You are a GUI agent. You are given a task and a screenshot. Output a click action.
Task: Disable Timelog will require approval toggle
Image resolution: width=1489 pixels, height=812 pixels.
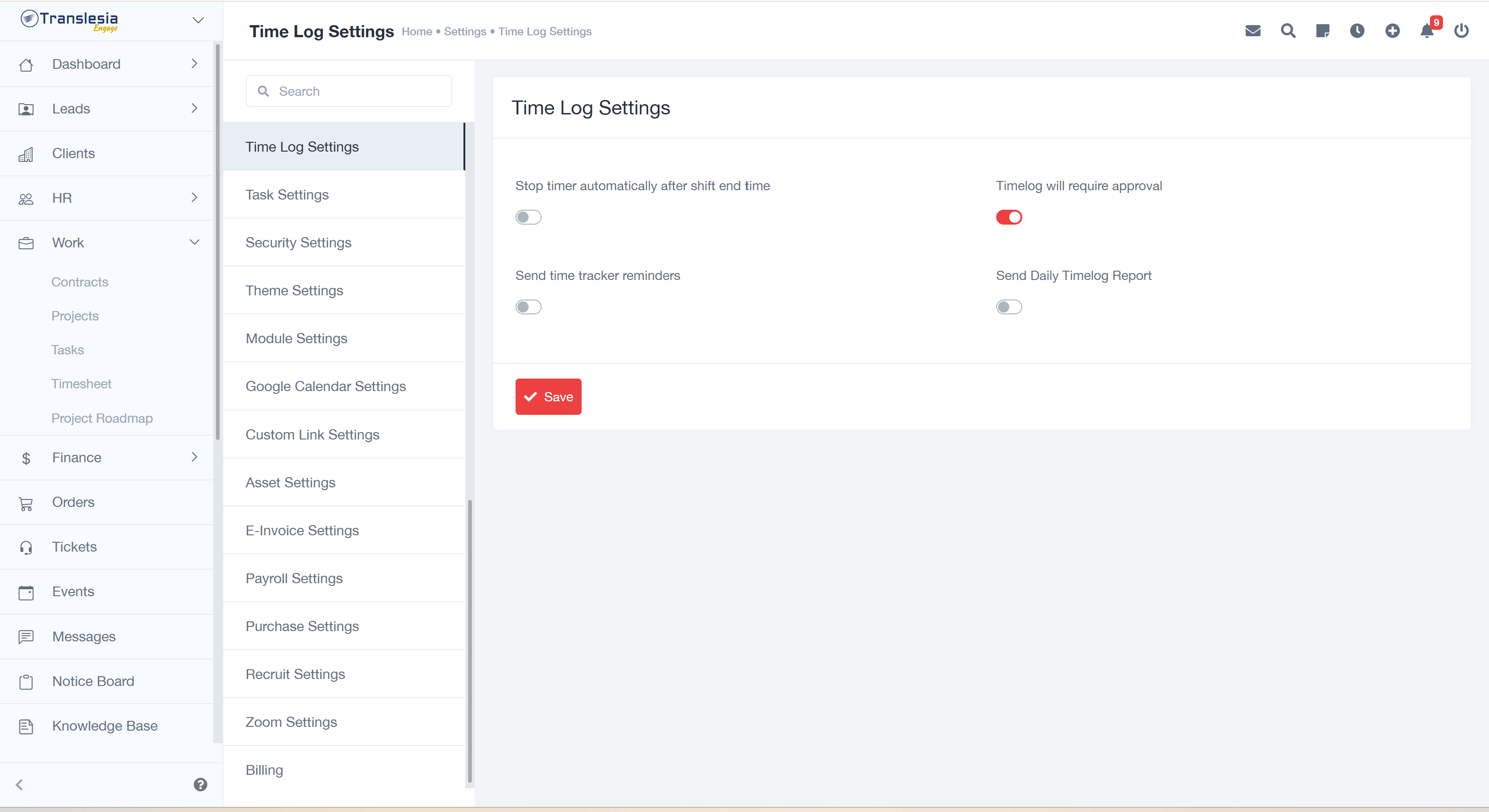[1009, 217]
